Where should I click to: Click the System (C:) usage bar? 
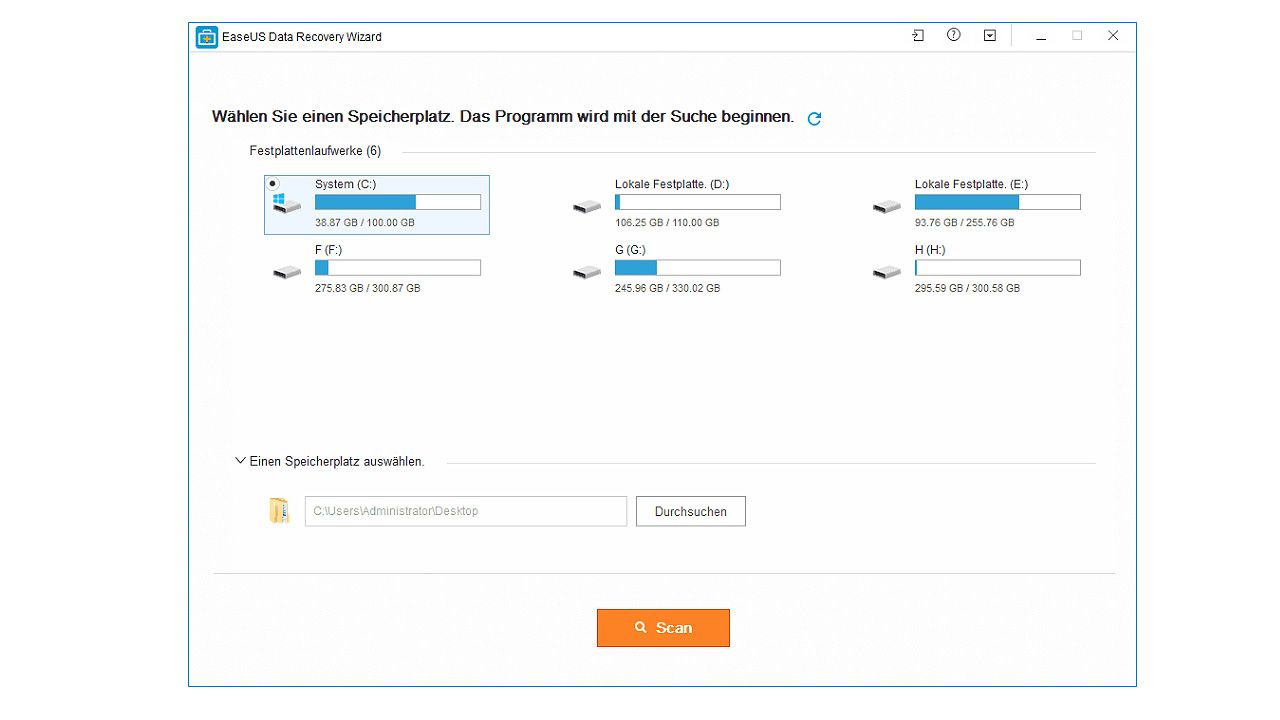[x=397, y=202]
